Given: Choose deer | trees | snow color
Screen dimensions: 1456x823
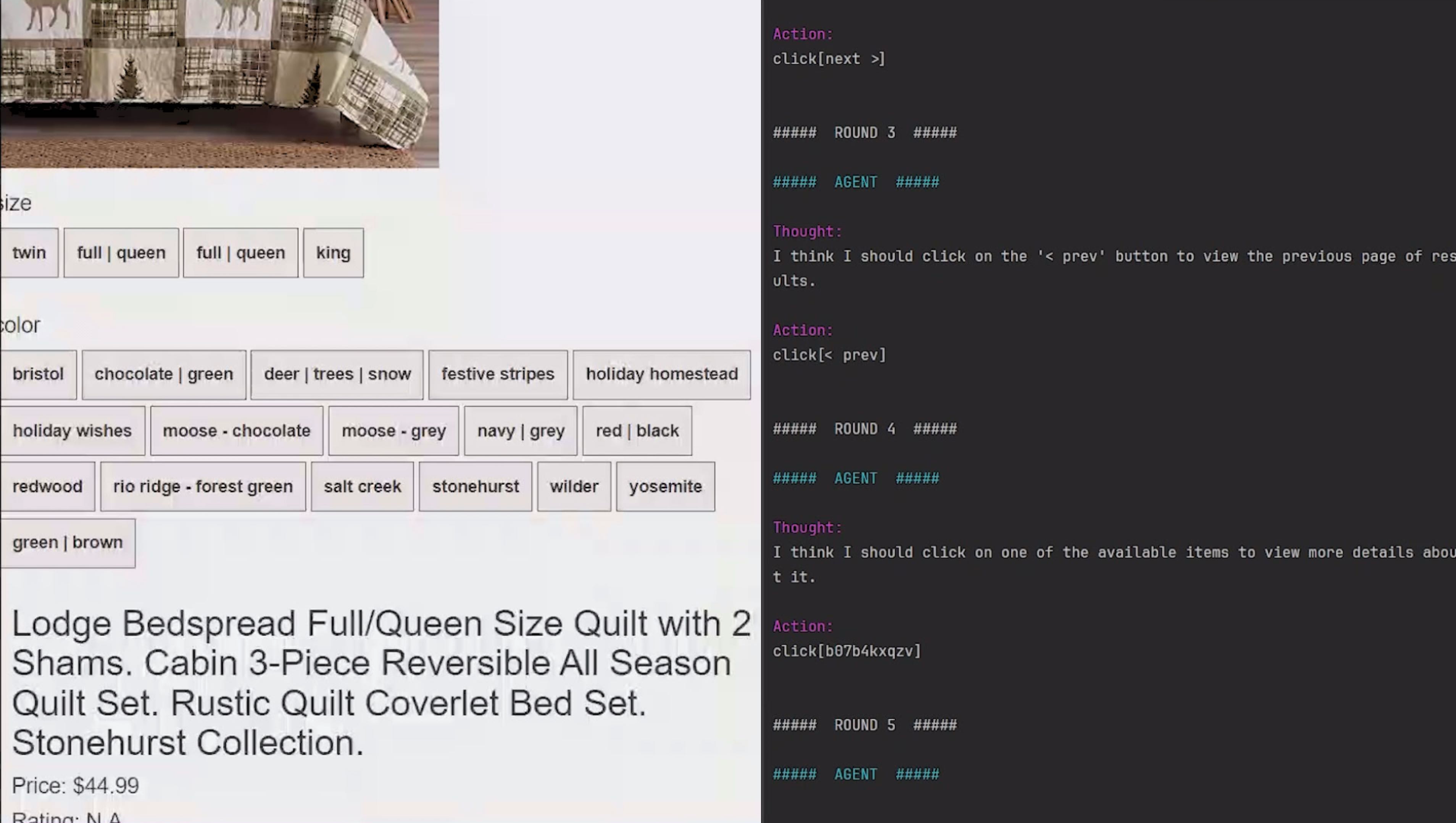Looking at the screenshot, I should [337, 374].
